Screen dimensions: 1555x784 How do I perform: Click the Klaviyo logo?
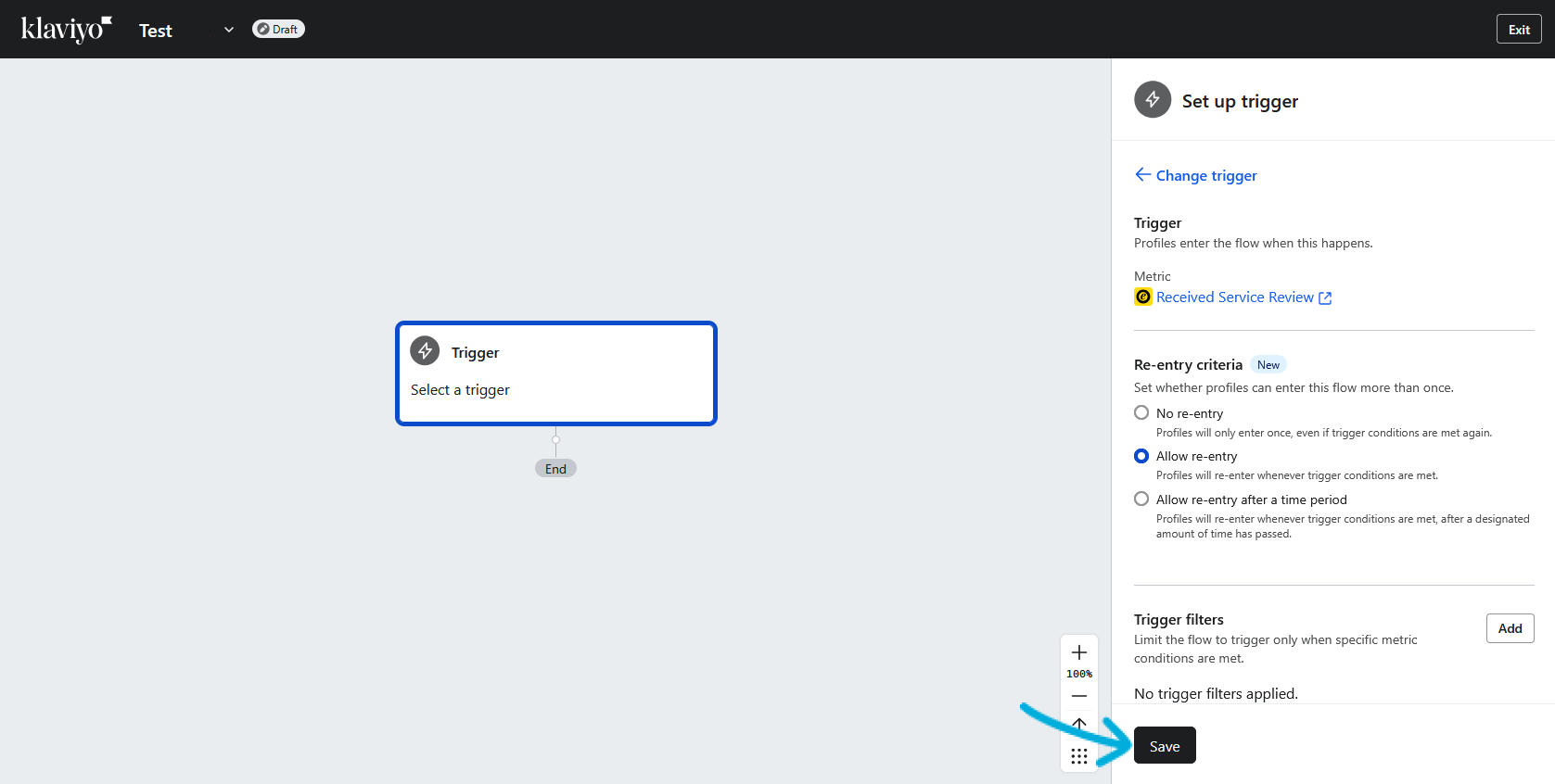click(x=66, y=30)
